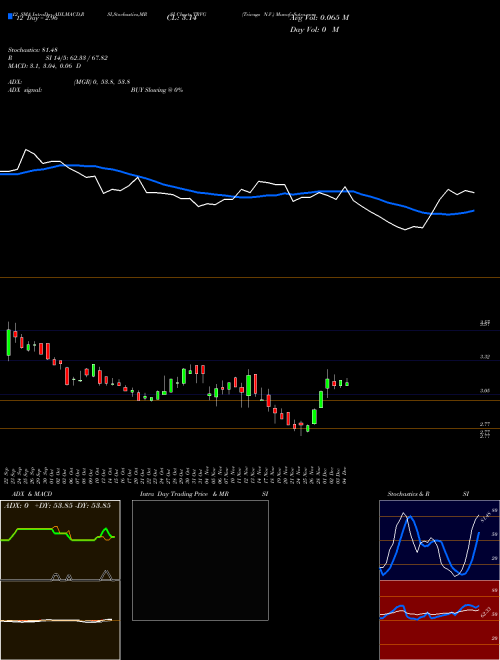Click the 'SI 14/5: 62.33 / 67.82' value
Image resolution: width=500 pixels, height=660 pixels.
[77, 58]
